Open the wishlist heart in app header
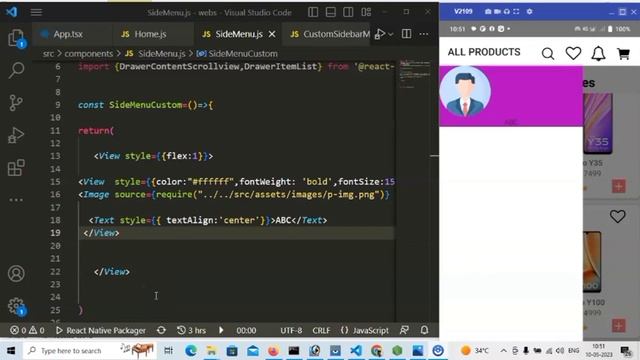This screenshot has width=640, height=360. point(573,53)
